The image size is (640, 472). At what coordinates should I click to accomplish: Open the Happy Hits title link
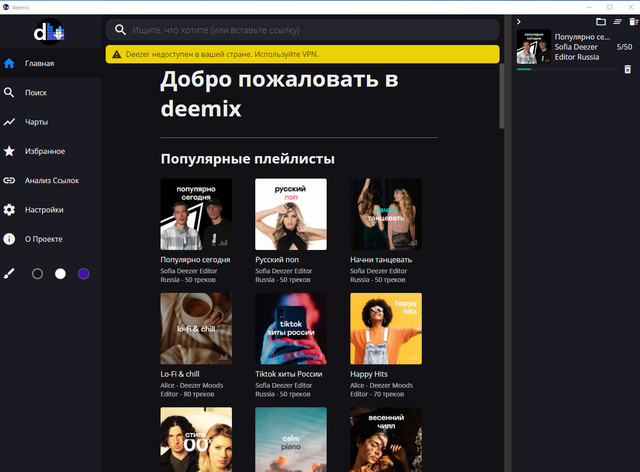coord(369,374)
